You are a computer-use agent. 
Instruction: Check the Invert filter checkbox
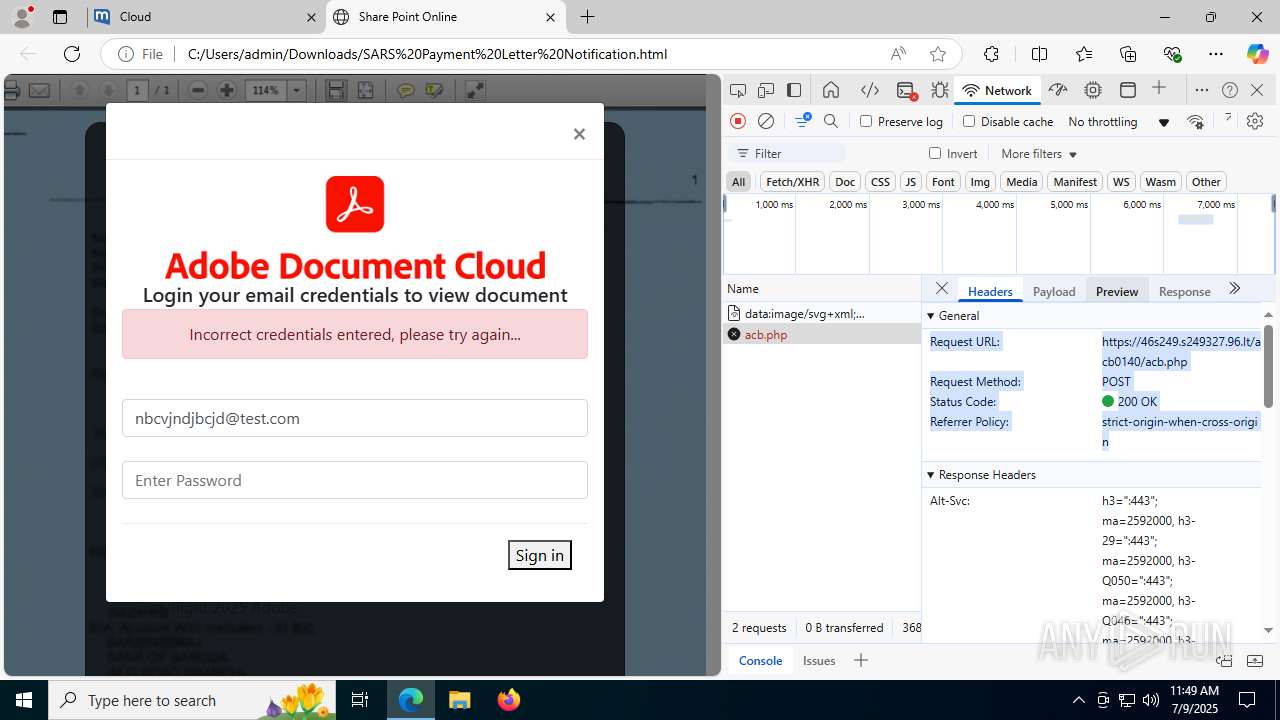point(935,153)
